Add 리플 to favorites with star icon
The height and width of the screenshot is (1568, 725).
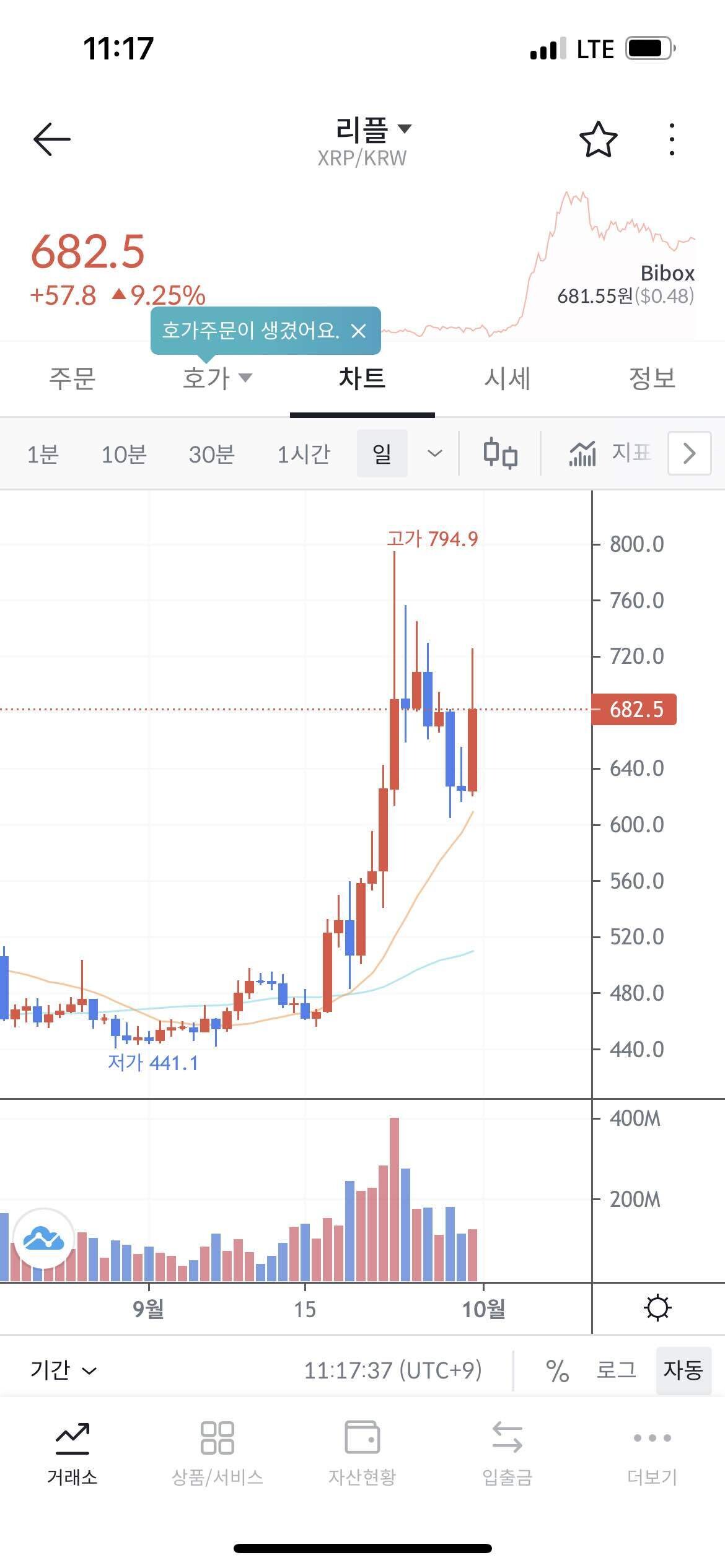[598, 139]
